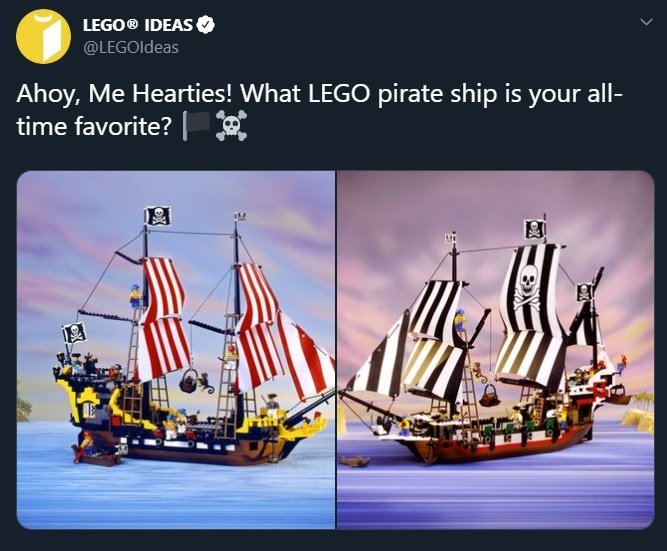Click the skull and crossbones emoji
This screenshot has height=551, width=667.
click(x=231, y=126)
